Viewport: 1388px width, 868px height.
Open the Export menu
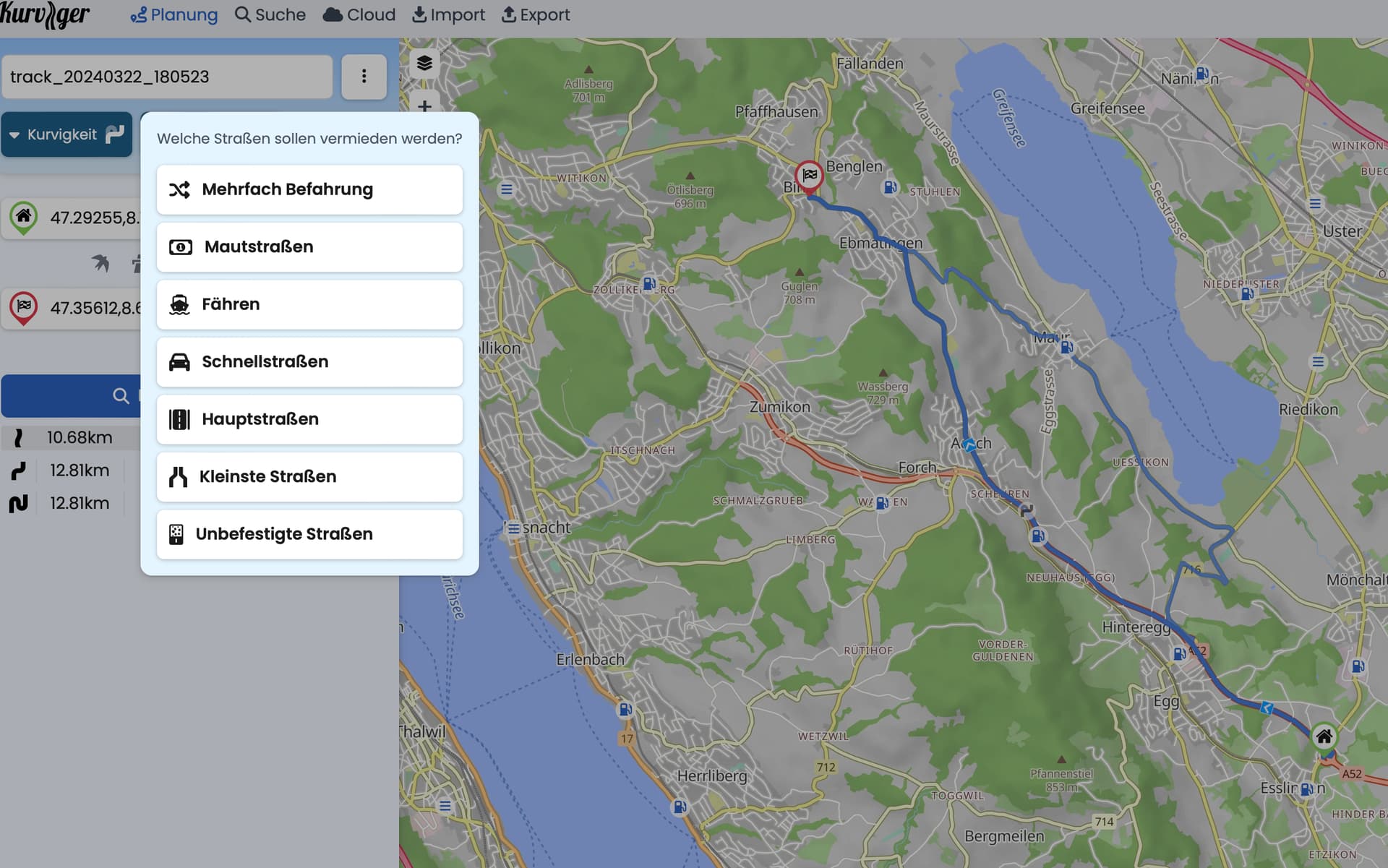(x=536, y=14)
